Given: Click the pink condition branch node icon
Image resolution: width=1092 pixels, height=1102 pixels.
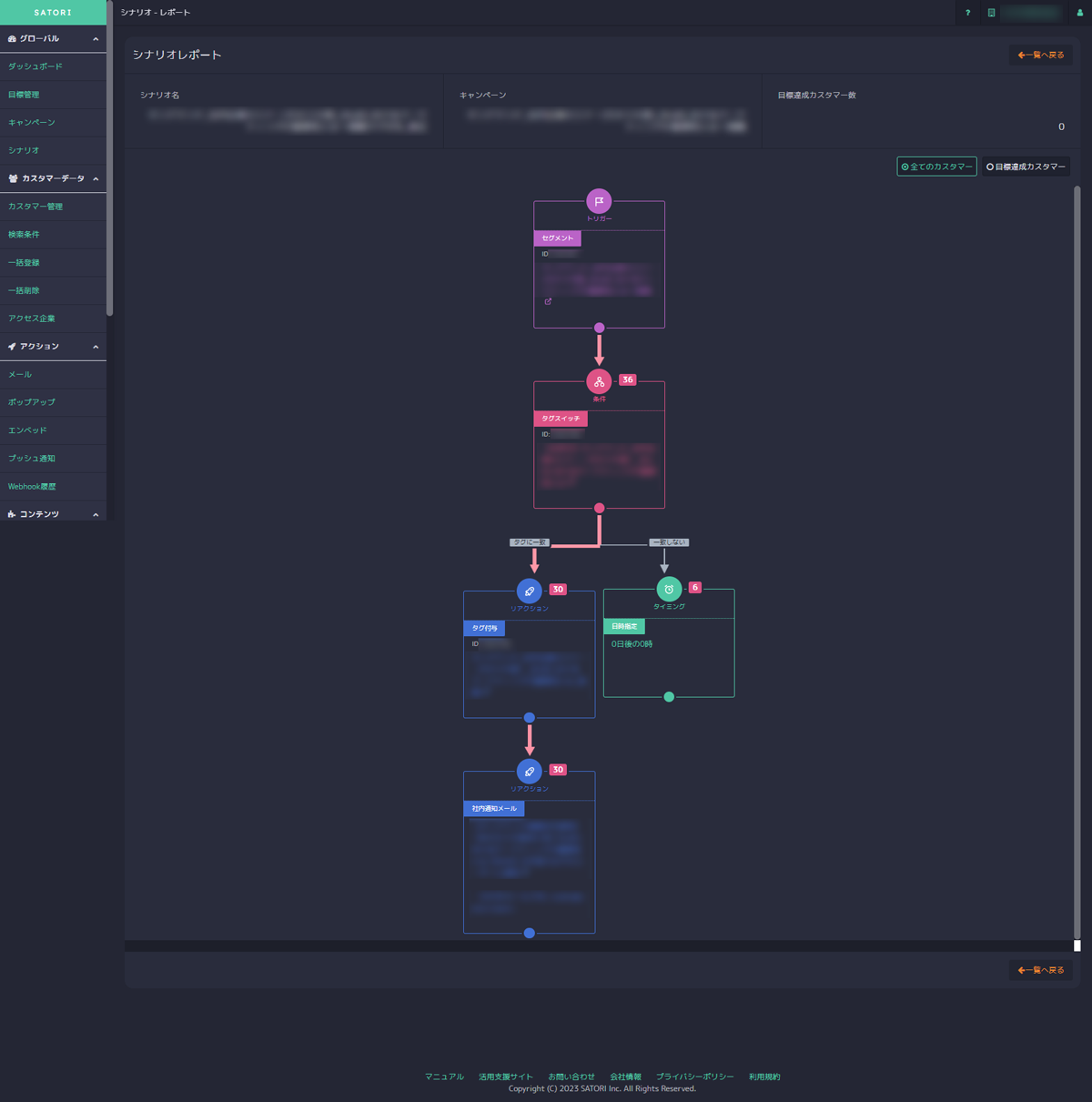Looking at the screenshot, I should 599,381.
